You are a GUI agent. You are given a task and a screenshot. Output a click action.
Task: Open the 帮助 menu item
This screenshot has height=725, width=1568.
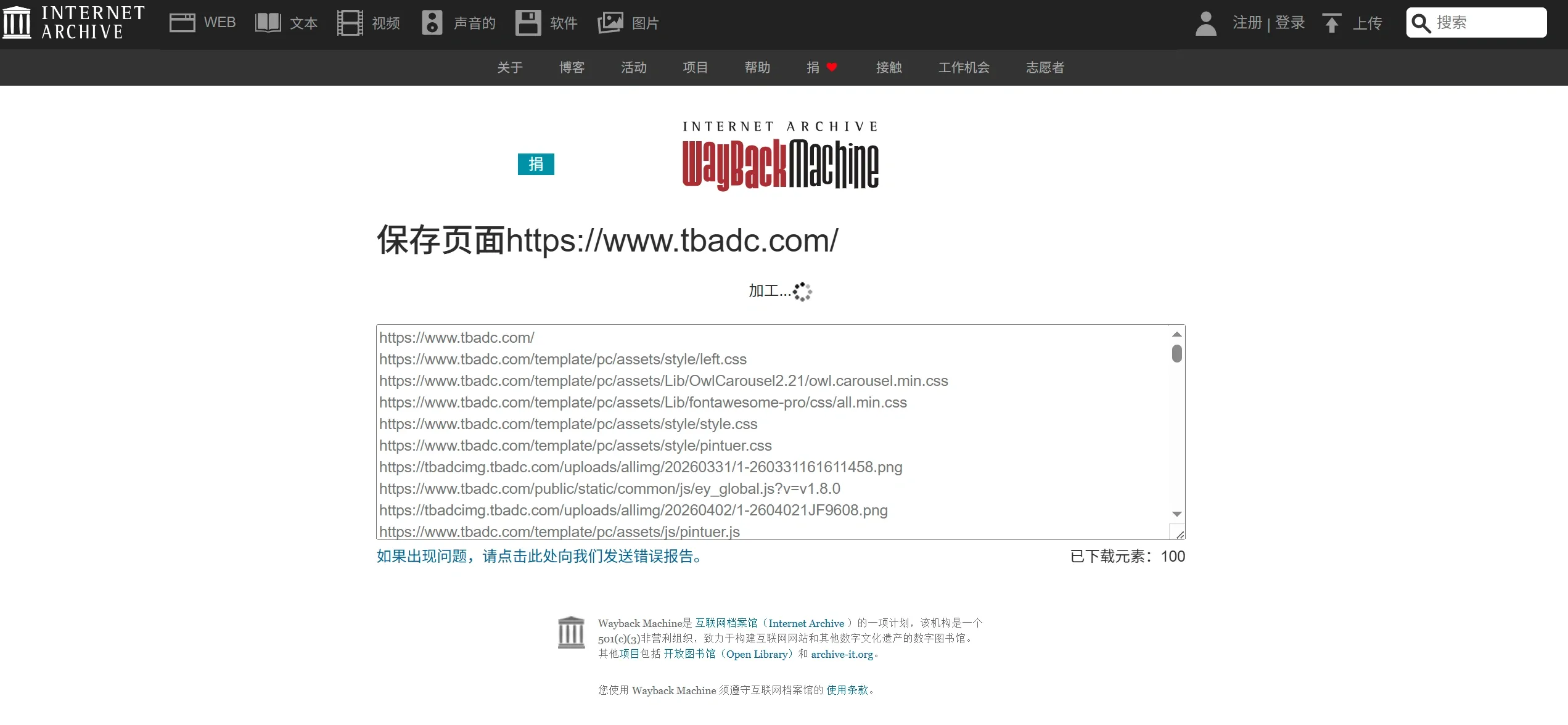pos(757,67)
